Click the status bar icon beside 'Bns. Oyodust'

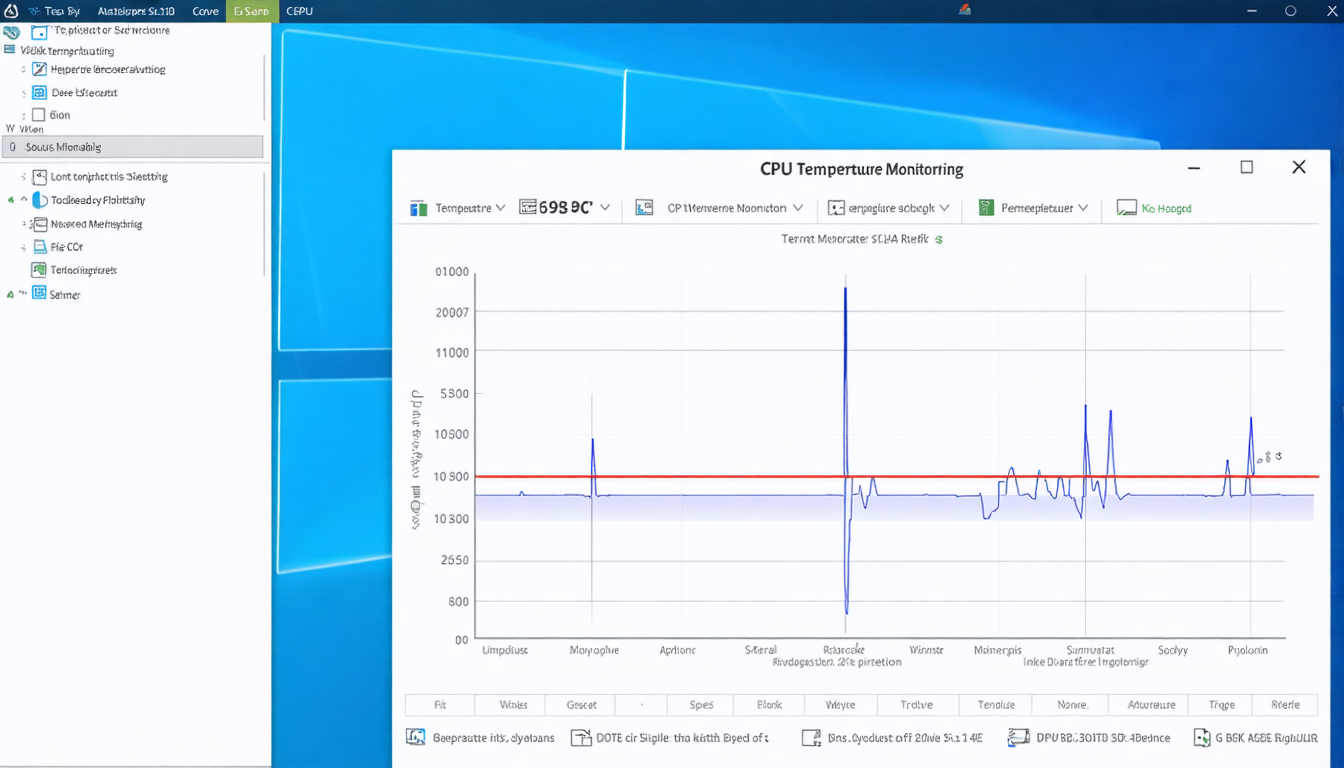811,738
